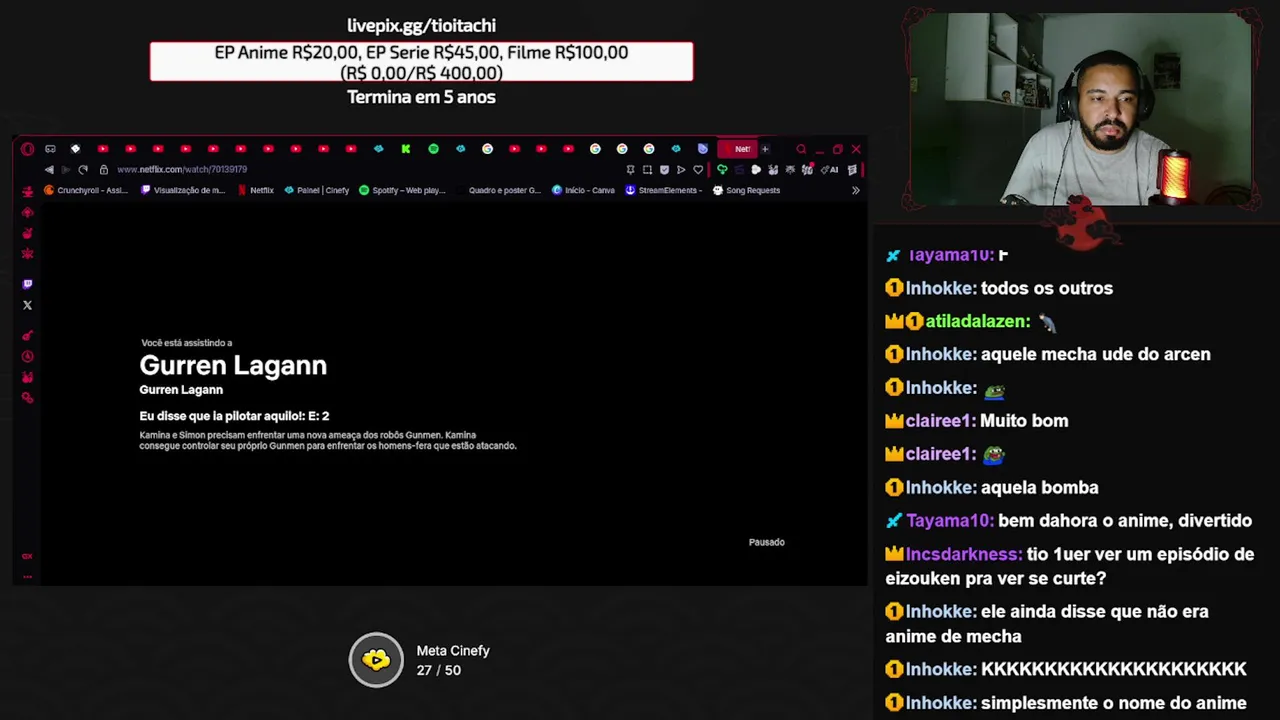Click the streamer webcam feed

(1081, 110)
